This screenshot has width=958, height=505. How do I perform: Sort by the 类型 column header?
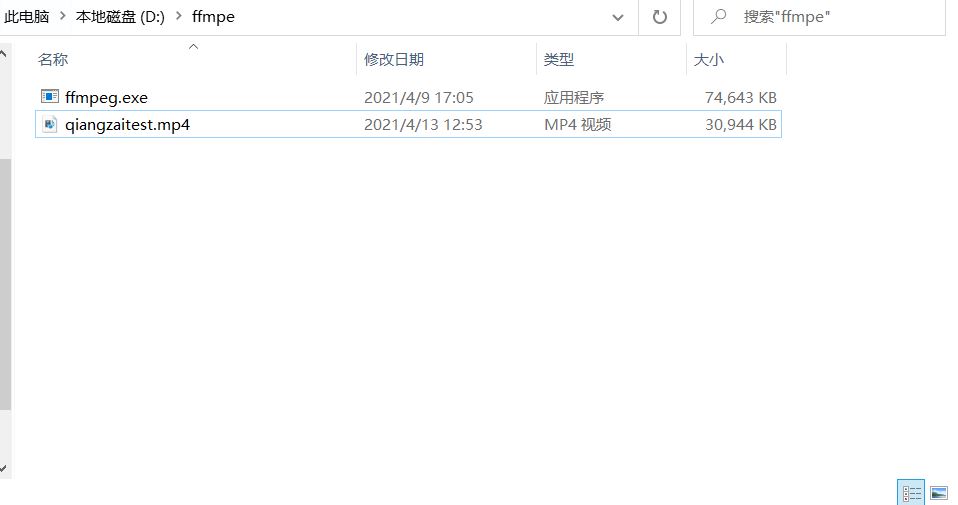558,60
